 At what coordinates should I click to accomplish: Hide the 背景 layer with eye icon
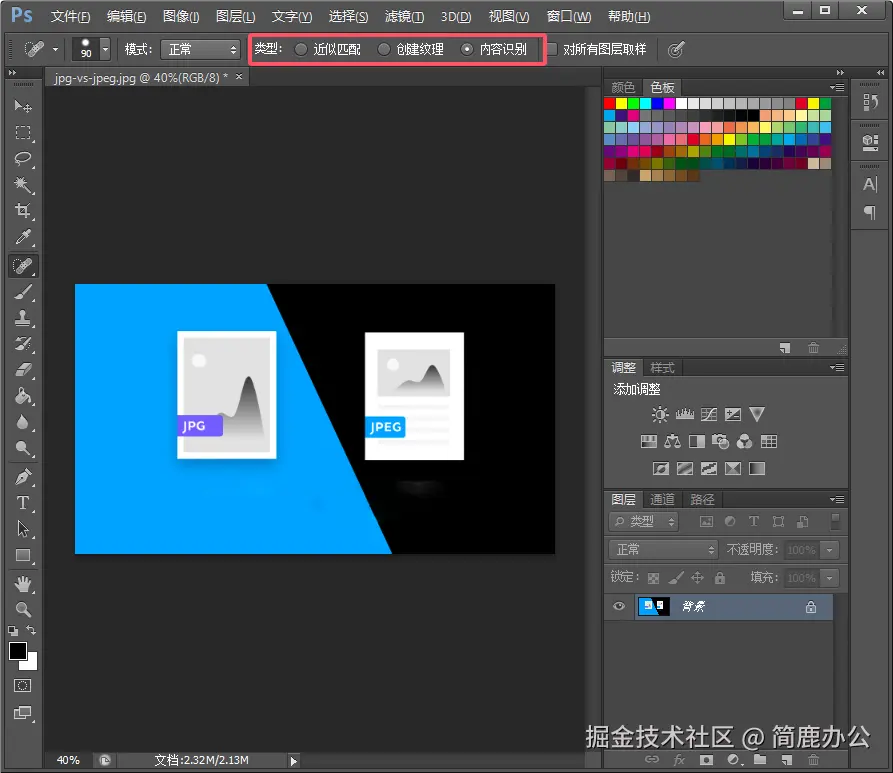pyautogui.click(x=619, y=606)
